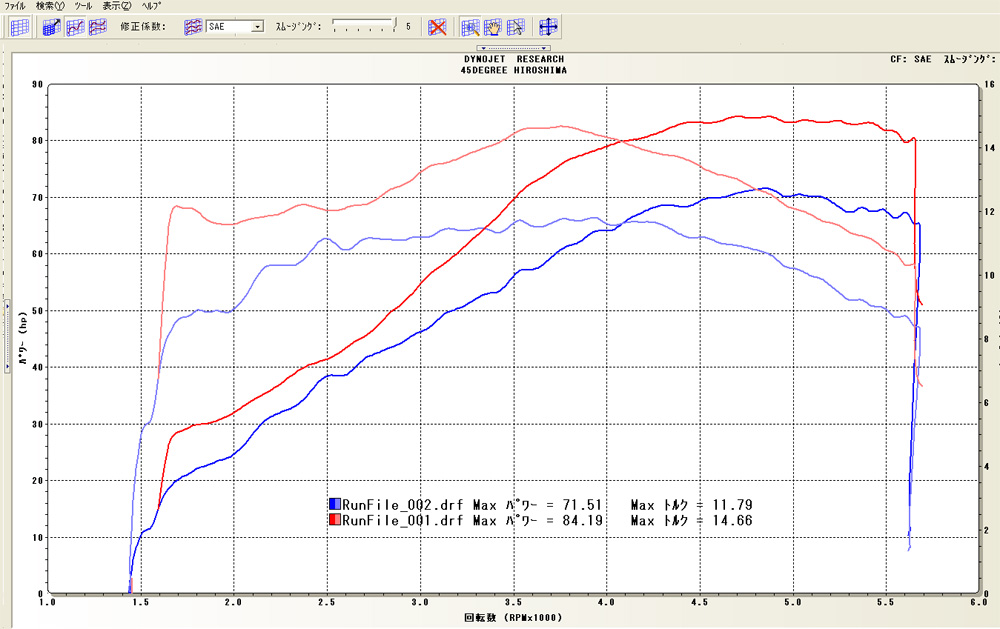Screen dimensions: 1000x629
Task: Click the wavy lines icon beside SAE box
Action: [194, 27]
